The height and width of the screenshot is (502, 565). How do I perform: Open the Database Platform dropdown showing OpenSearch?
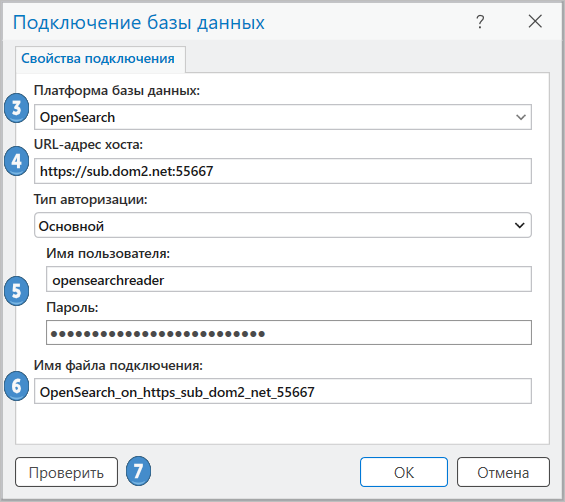tap(282, 117)
